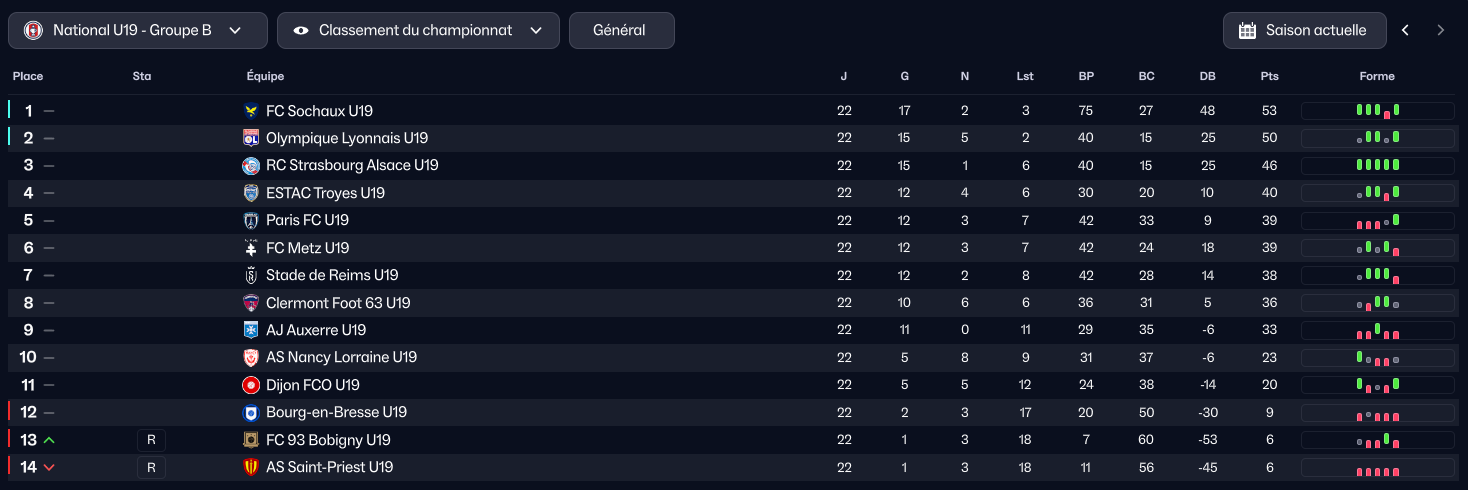Click the AS Saint-Priest U19 badge icon

click(x=251, y=467)
